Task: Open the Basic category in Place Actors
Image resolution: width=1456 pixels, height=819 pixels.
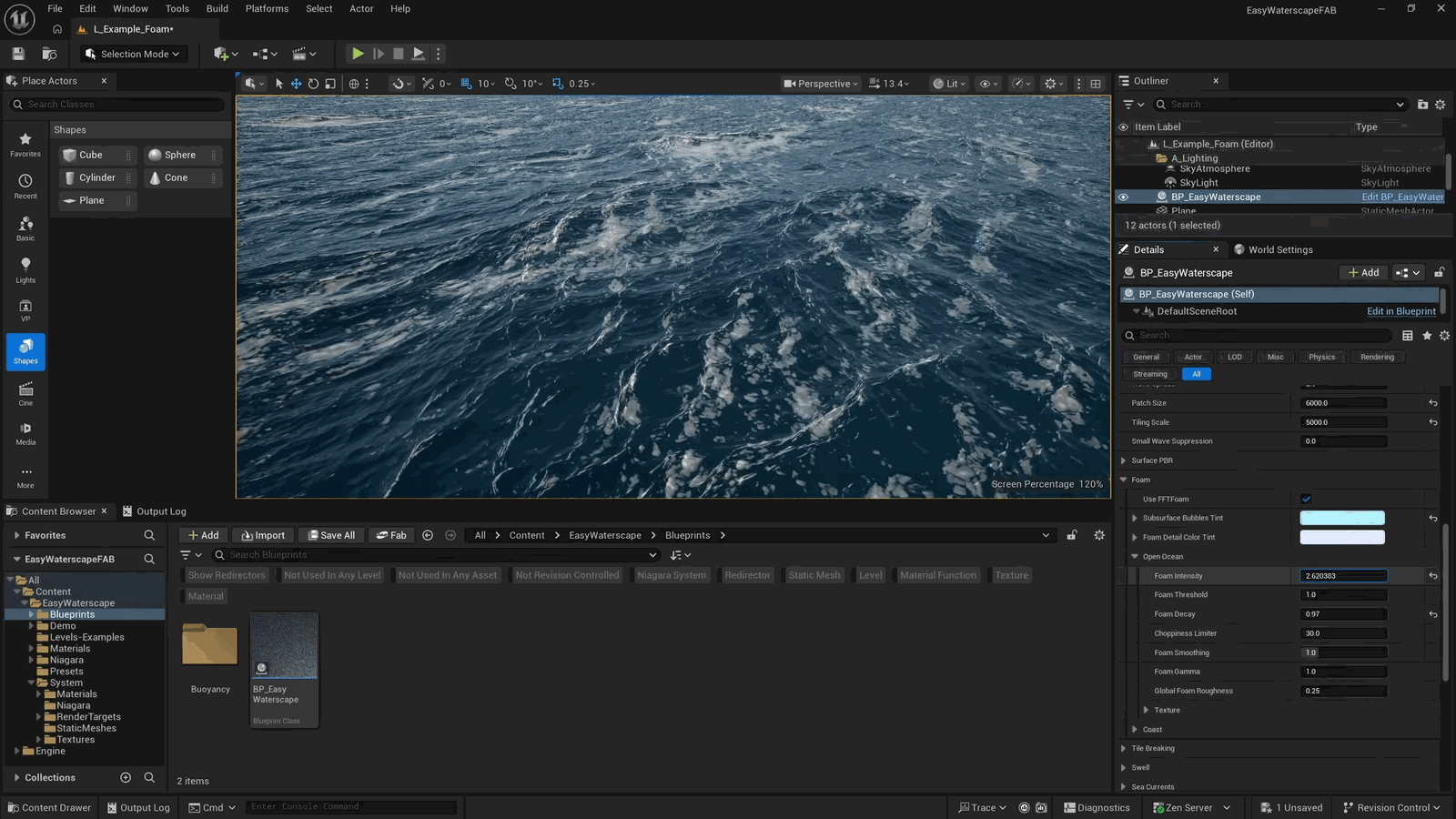Action: (x=25, y=227)
